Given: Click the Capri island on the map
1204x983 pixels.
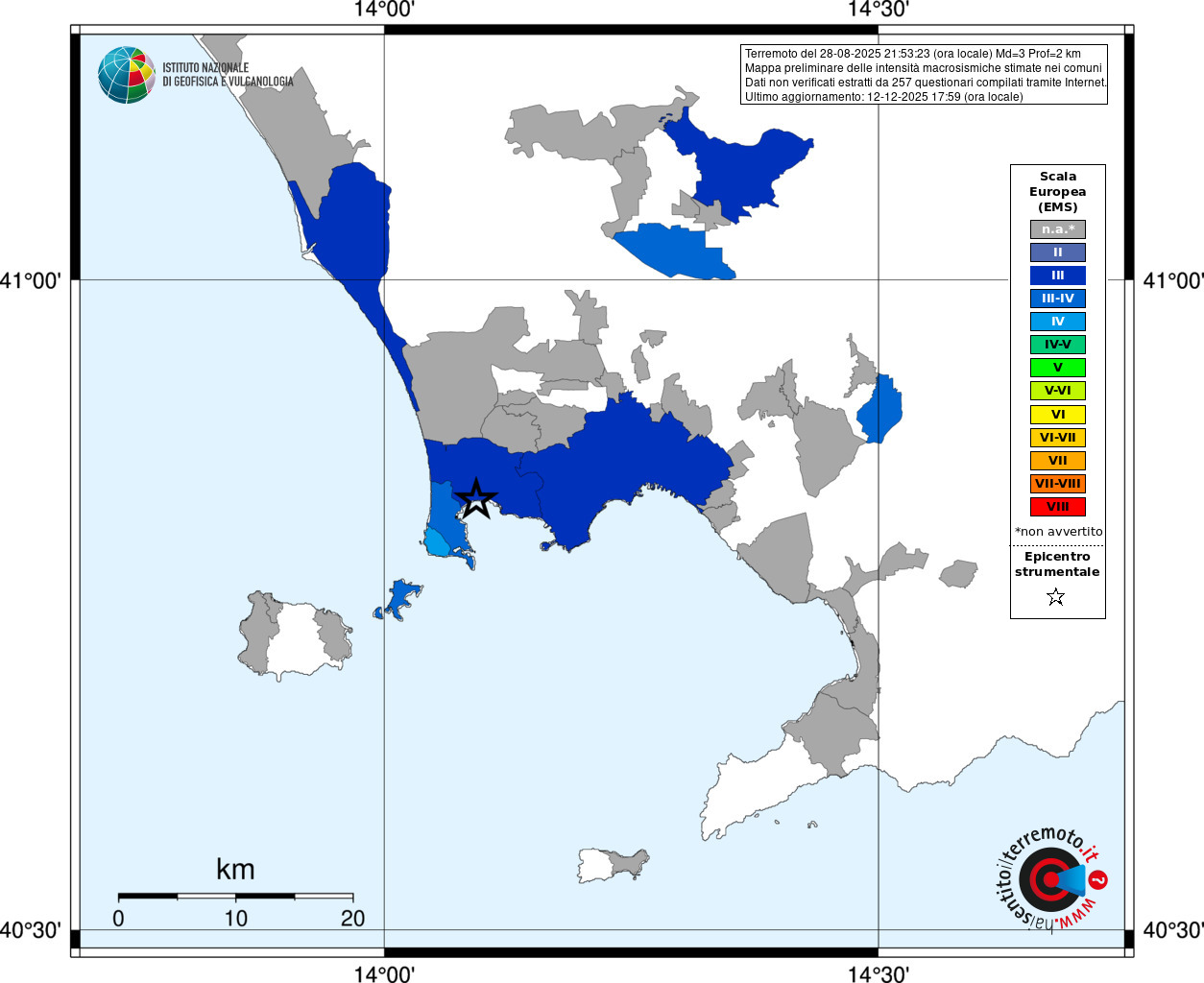Looking at the screenshot, I should [614, 864].
